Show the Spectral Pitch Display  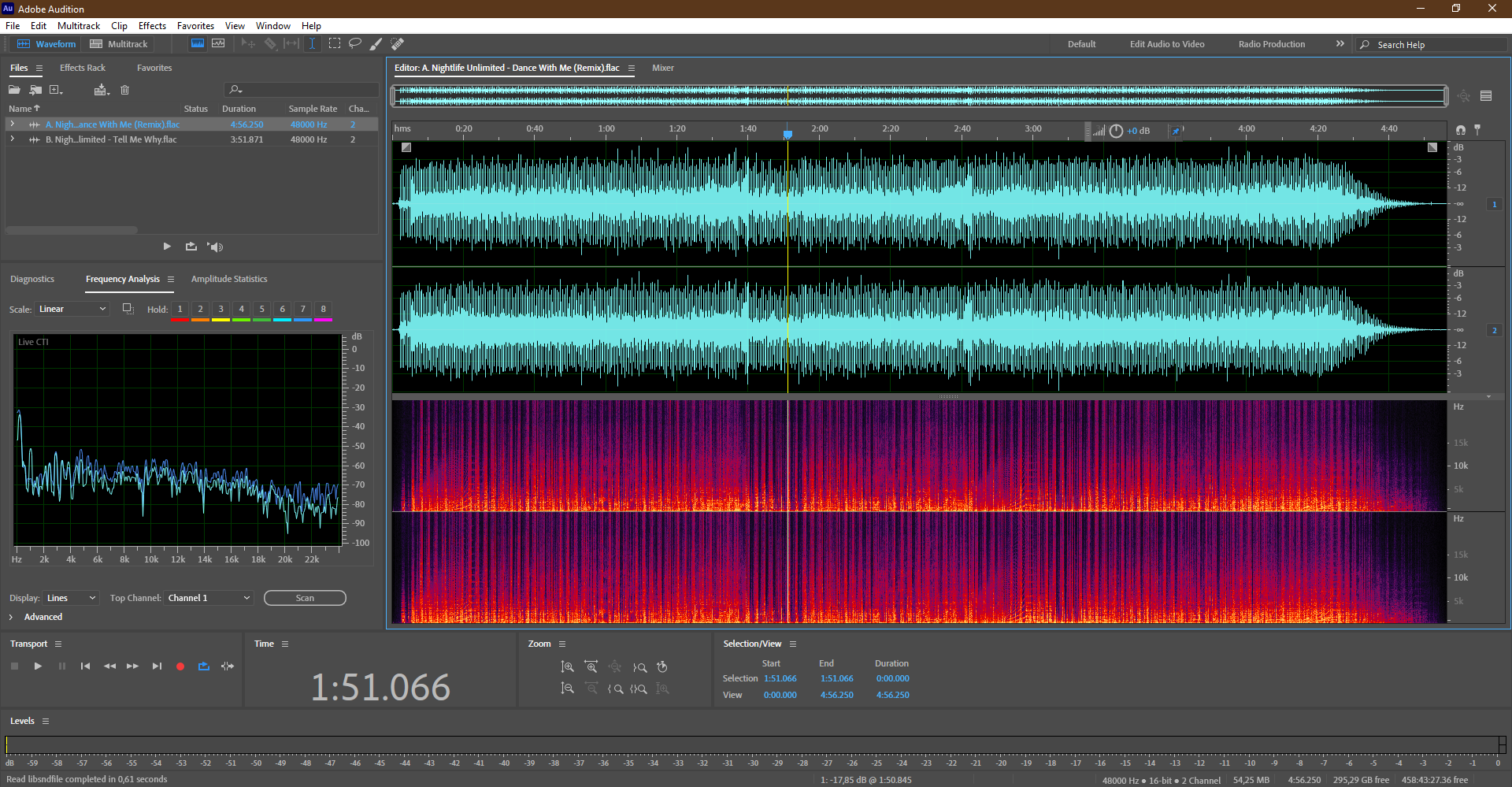tap(218, 44)
